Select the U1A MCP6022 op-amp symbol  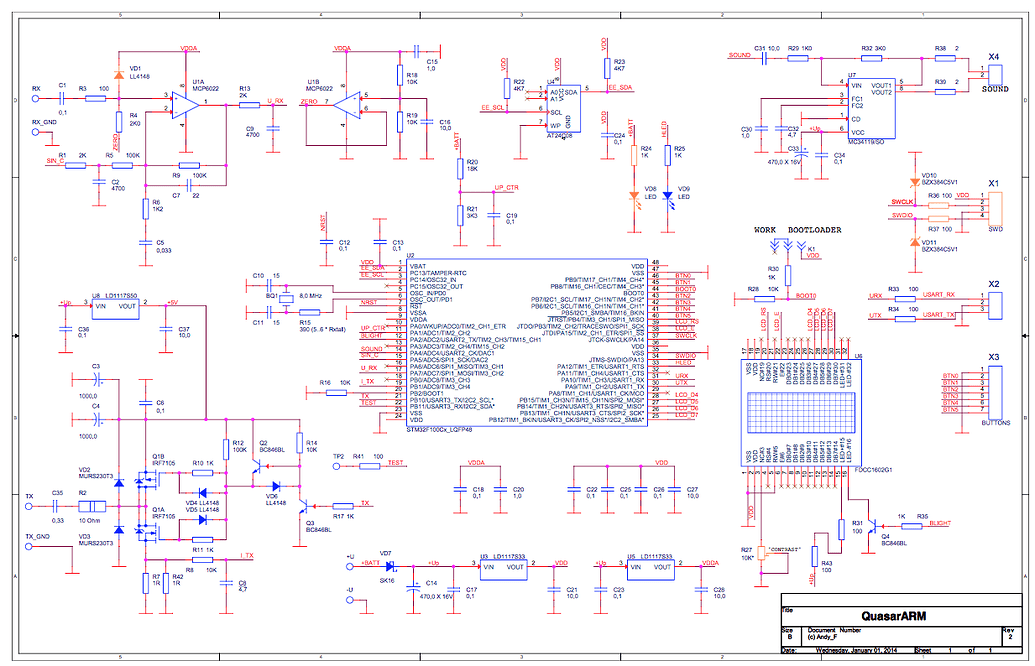(x=185, y=106)
